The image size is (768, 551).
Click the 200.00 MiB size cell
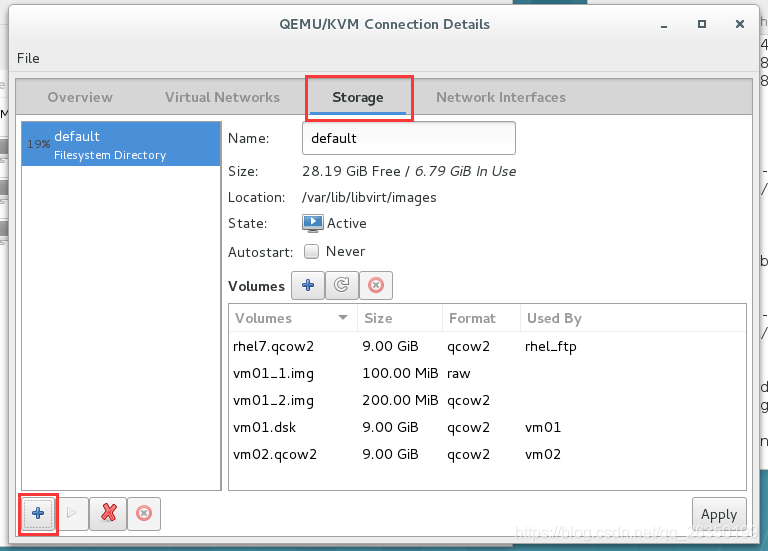(400, 400)
